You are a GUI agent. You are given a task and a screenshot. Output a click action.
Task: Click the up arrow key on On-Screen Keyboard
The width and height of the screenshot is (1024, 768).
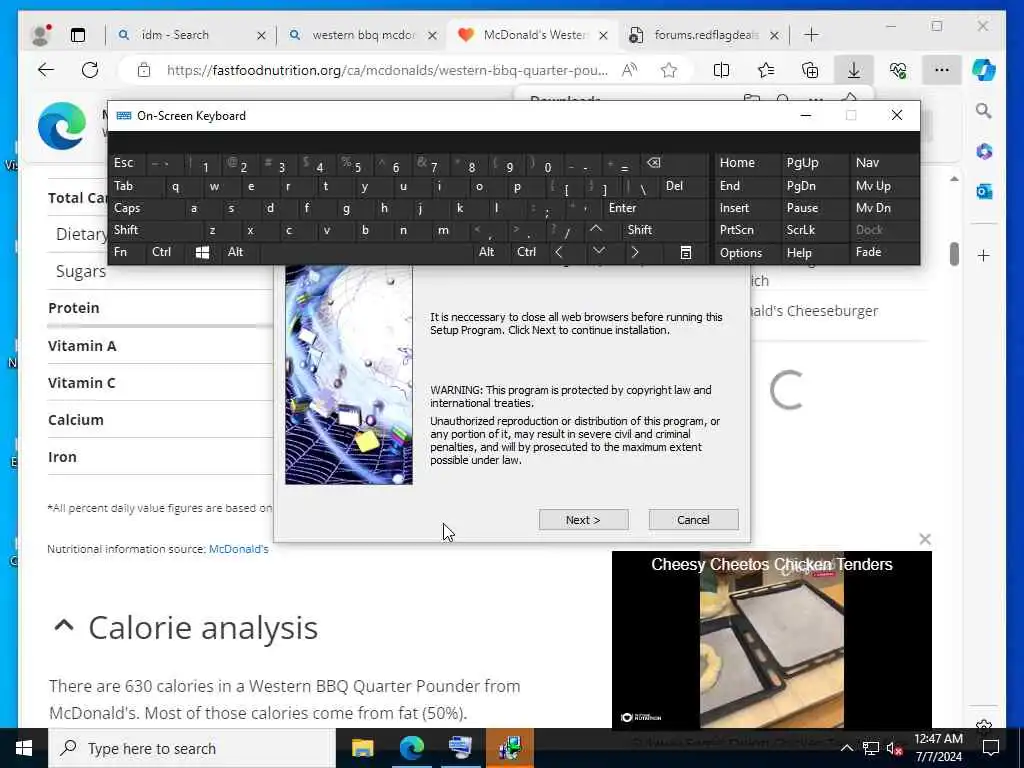click(x=596, y=230)
